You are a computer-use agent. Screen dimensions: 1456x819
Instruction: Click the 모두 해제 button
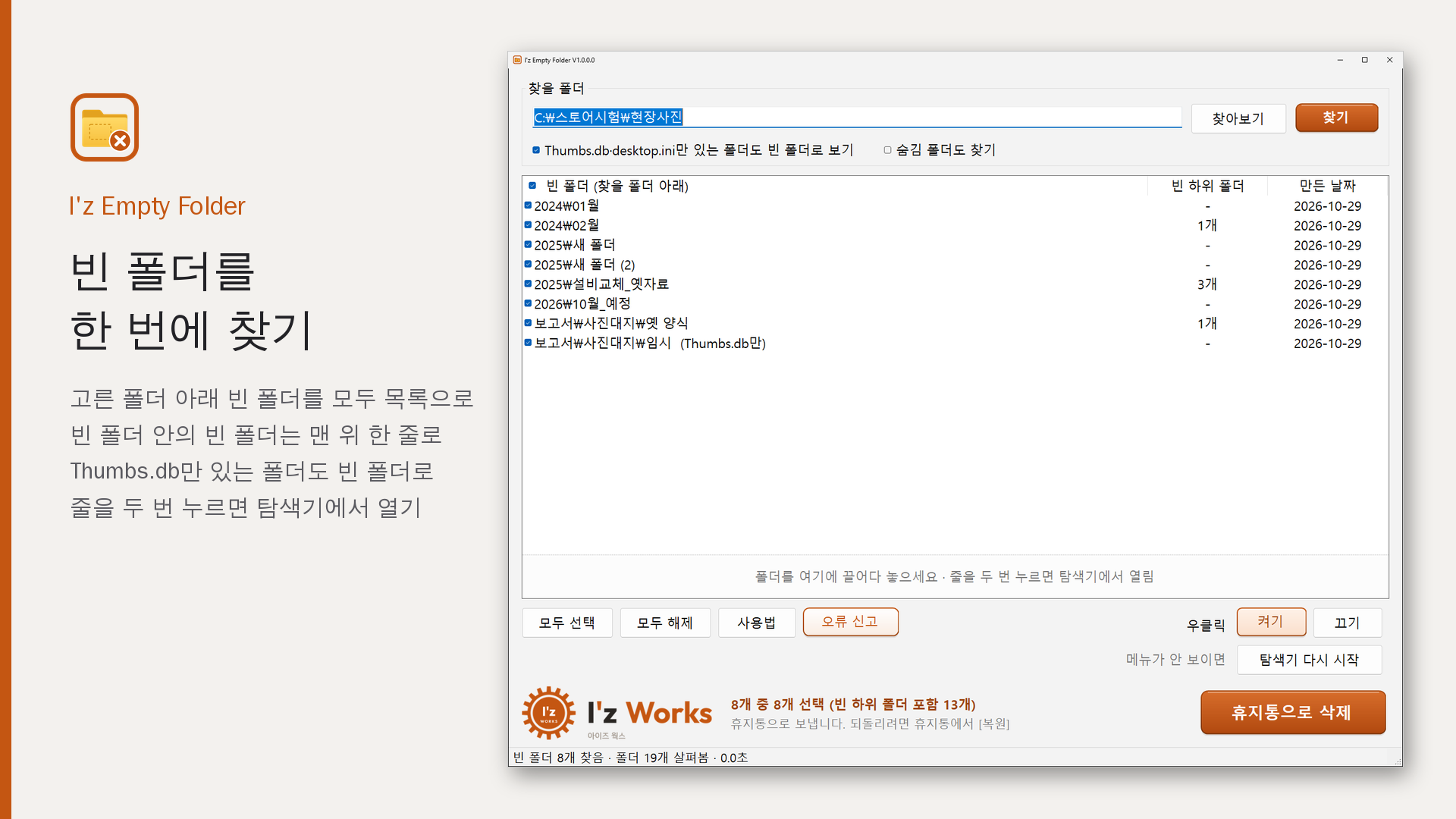665,623
